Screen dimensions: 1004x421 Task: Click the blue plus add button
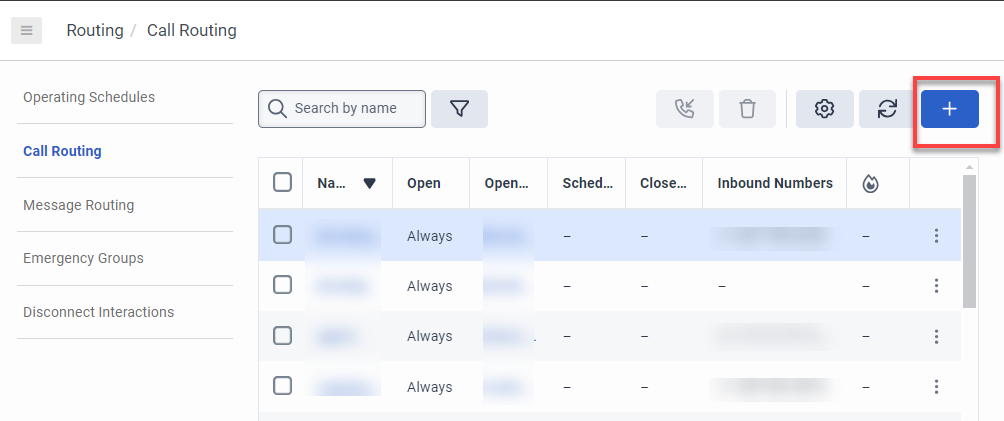pyautogui.click(x=949, y=109)
